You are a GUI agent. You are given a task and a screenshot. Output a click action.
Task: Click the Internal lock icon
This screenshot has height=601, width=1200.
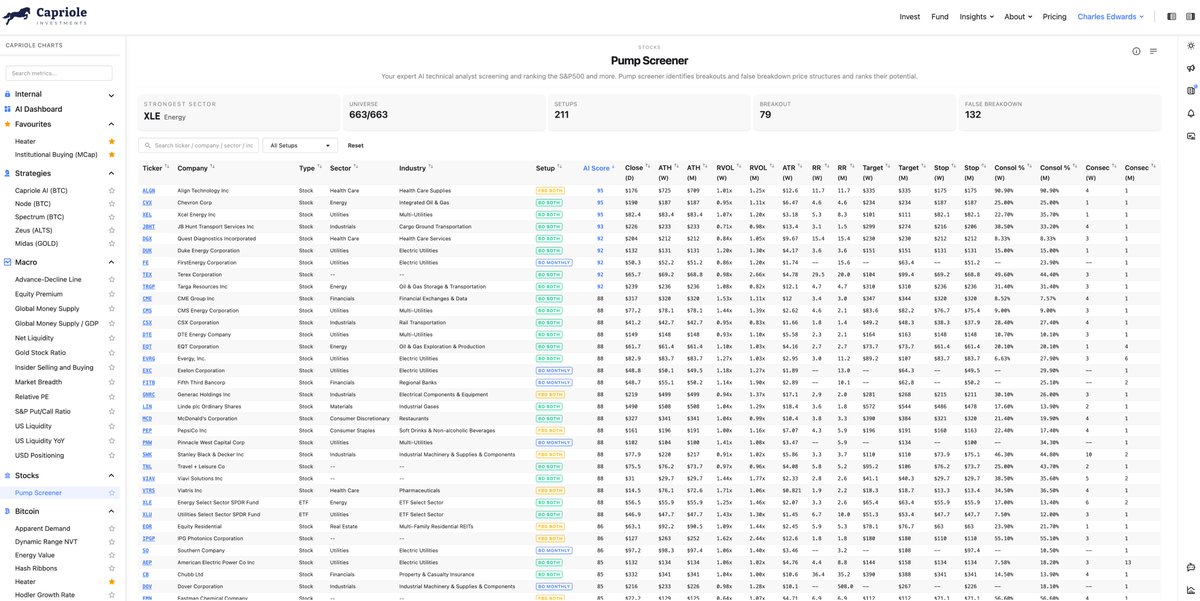pos(8,94)
